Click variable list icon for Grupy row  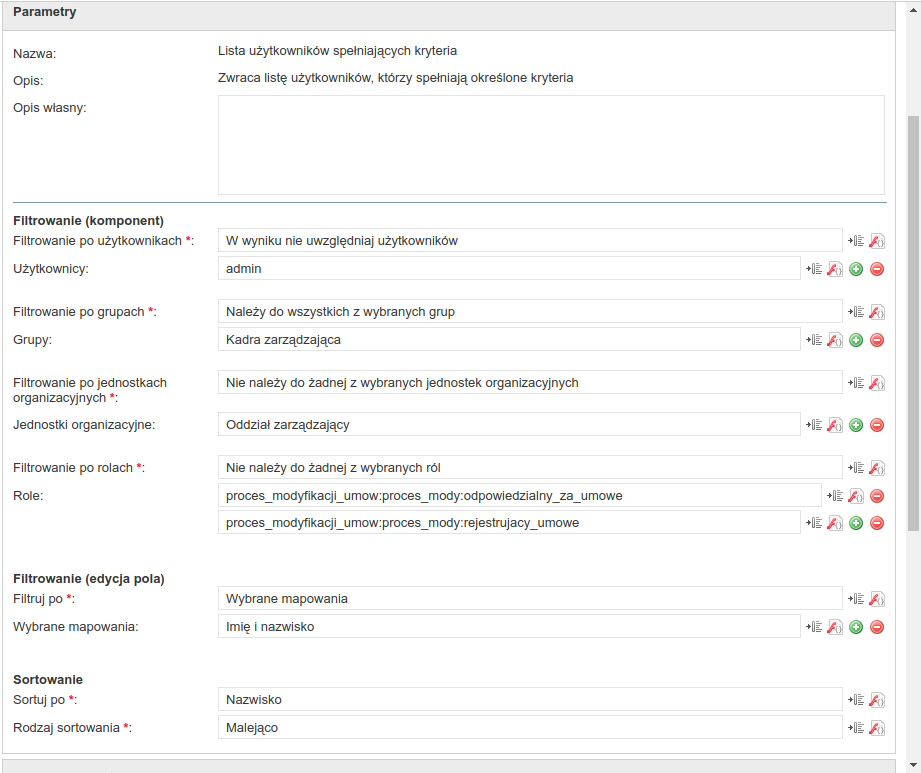(814, 340)
